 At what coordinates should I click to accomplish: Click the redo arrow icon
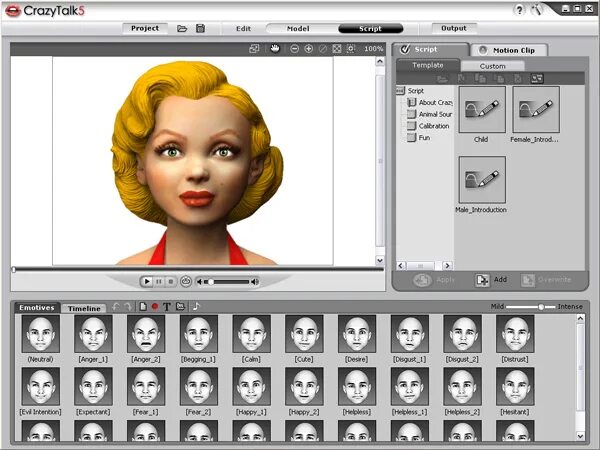(x=128, y=307)
